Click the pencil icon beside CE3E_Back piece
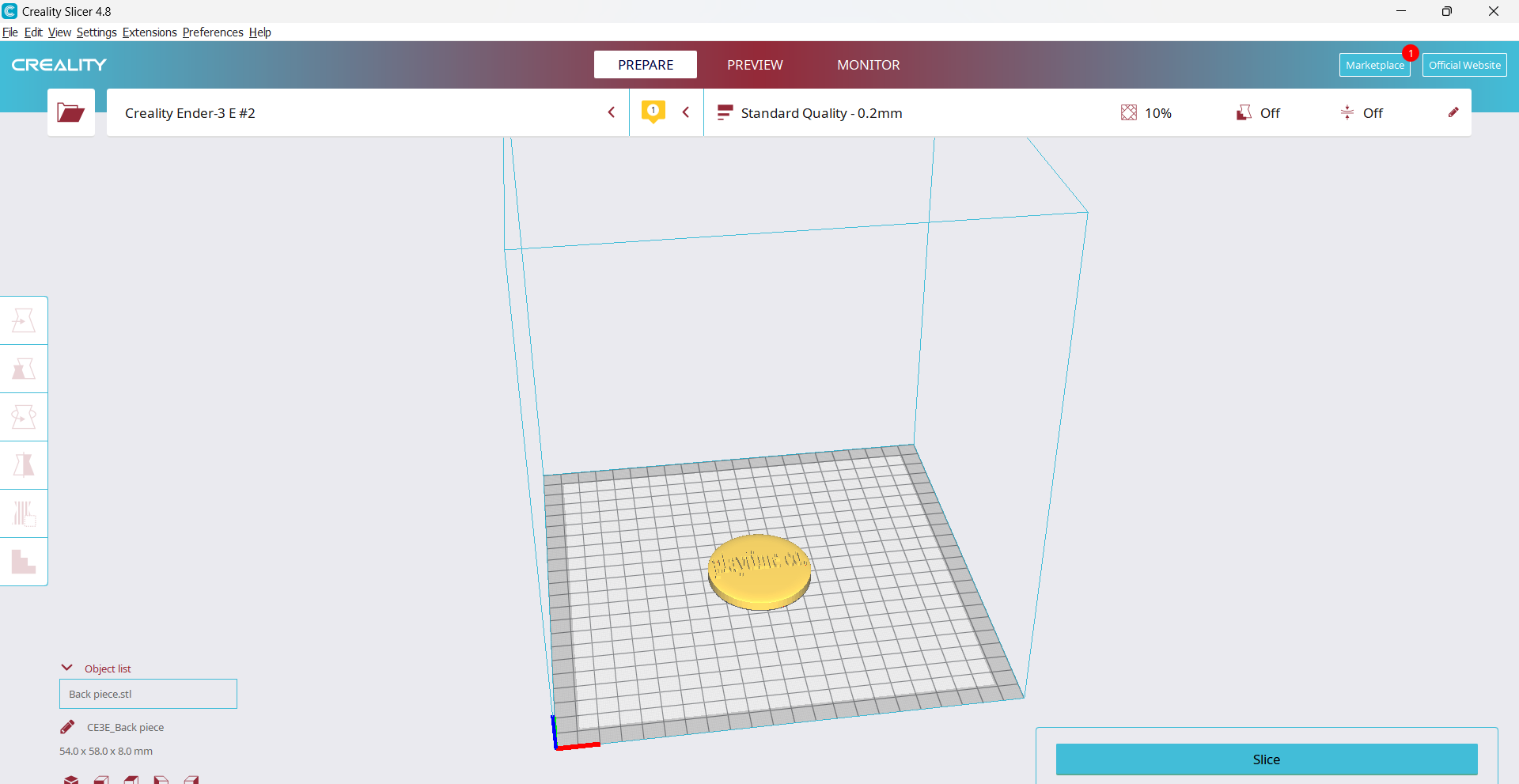1519x784 pixels. (x=68, y=727)
